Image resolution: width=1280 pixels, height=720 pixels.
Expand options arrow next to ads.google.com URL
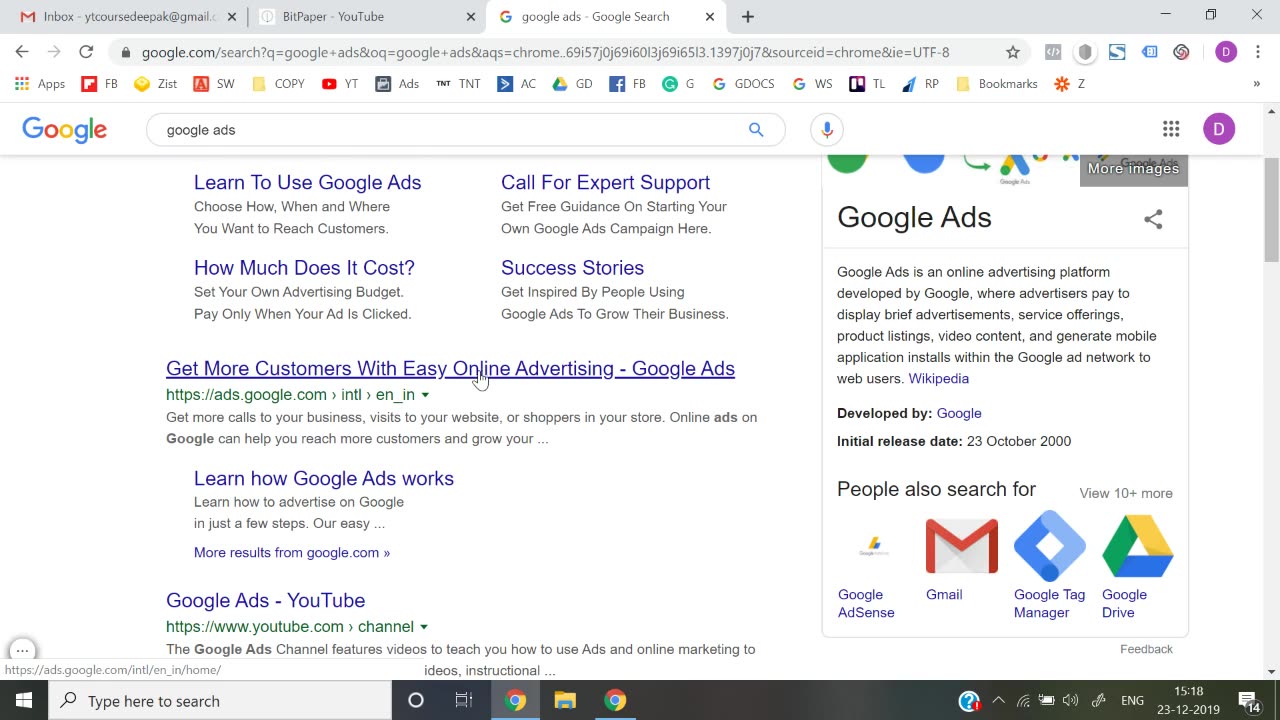click(425, 395)
